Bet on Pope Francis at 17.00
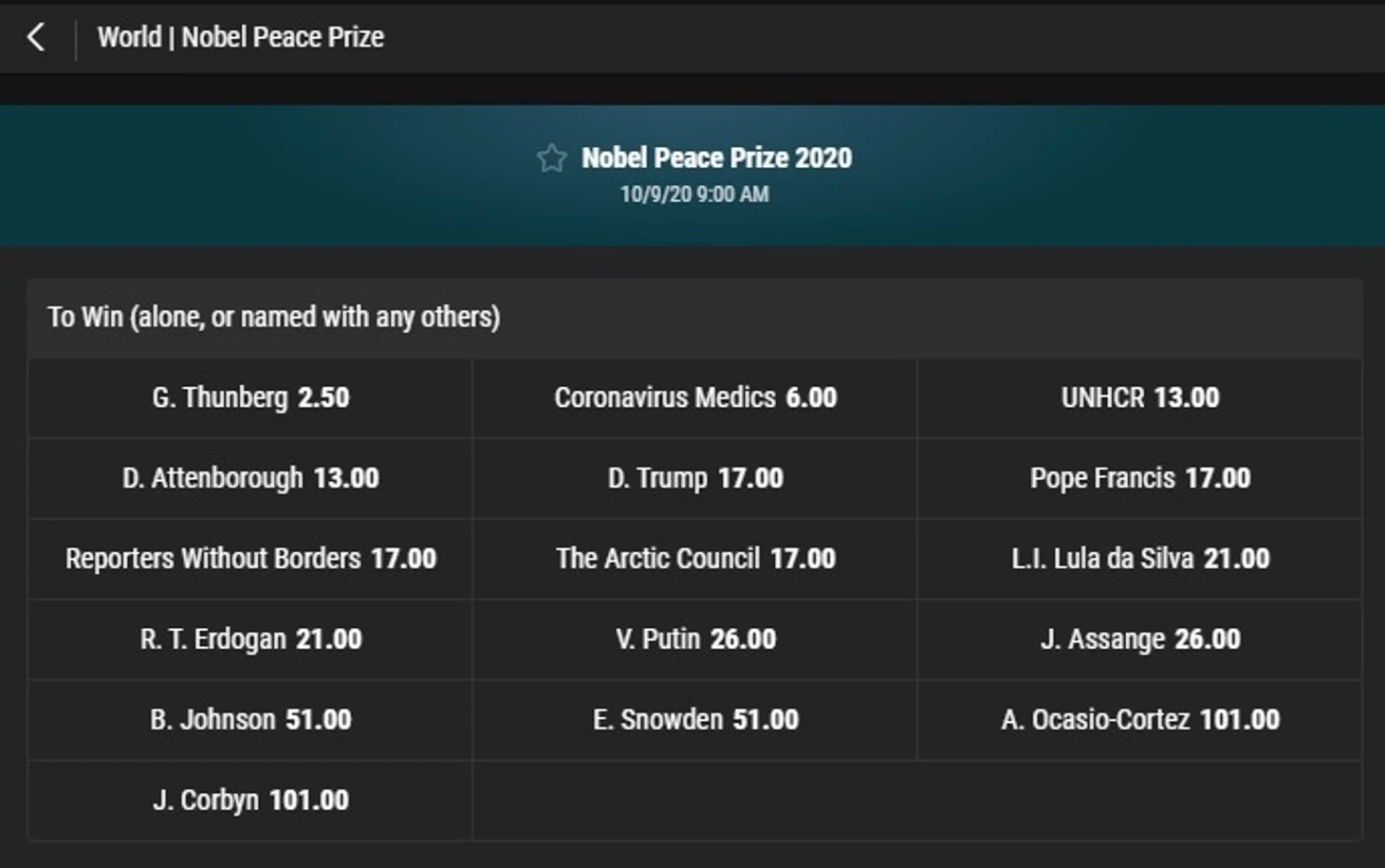The height and width of the screenshot is (868, 1385). click(x=1139, y=478)
